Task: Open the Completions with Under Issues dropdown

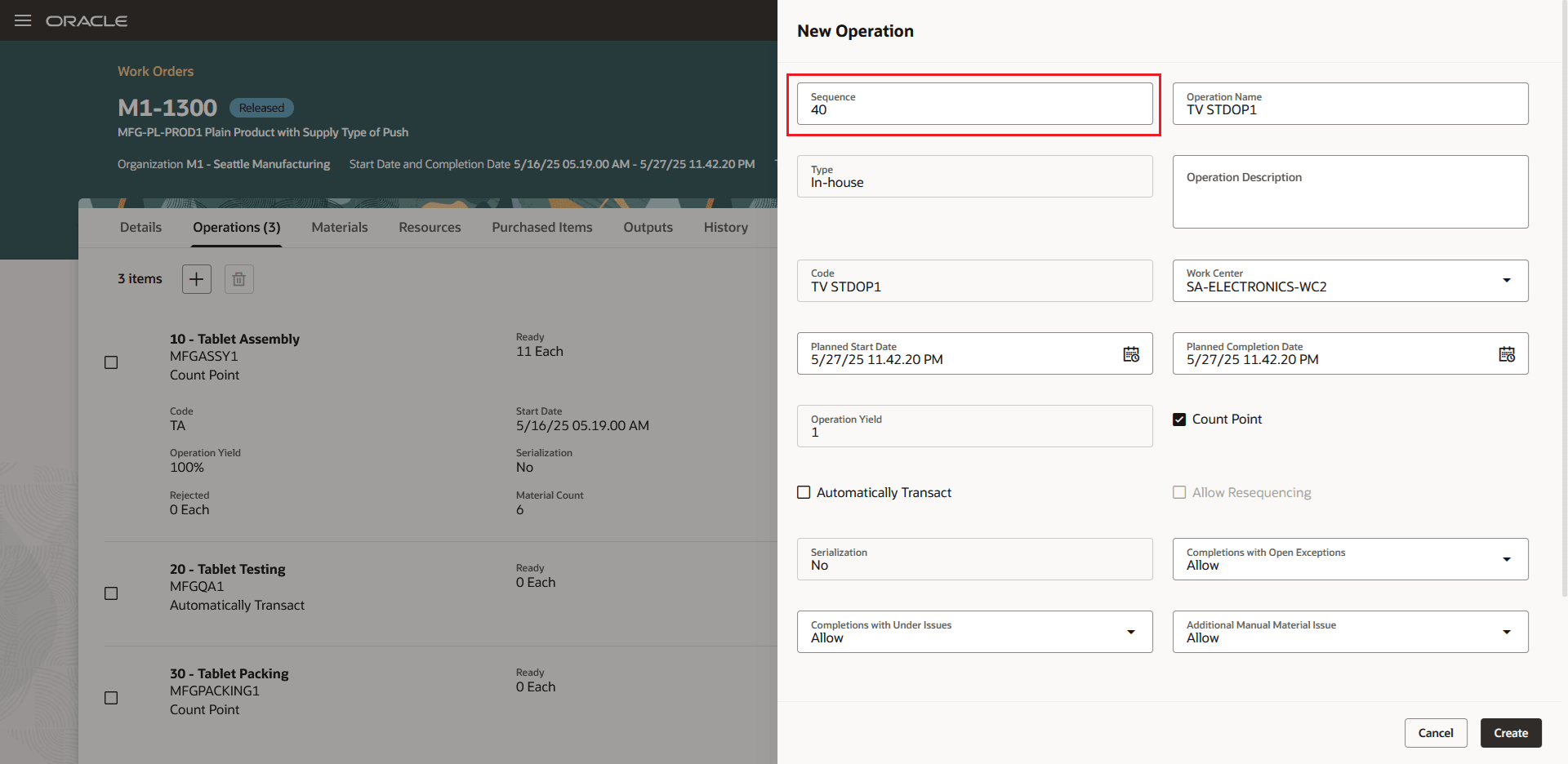Action: click(x=1131, y=631)
